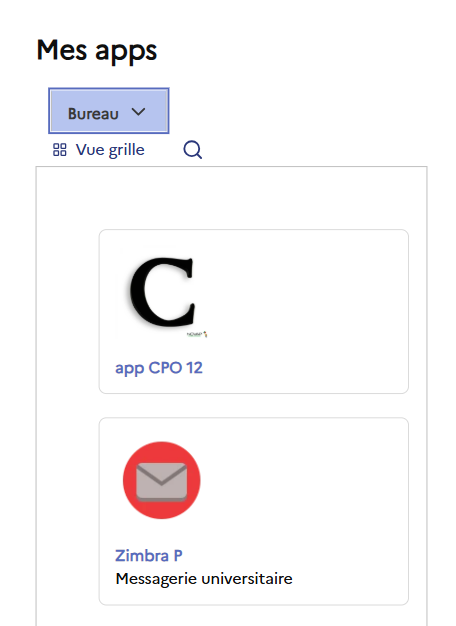Select the Zimbra P app card
Screen dimensions: 456x626
(x=254, y=511)
